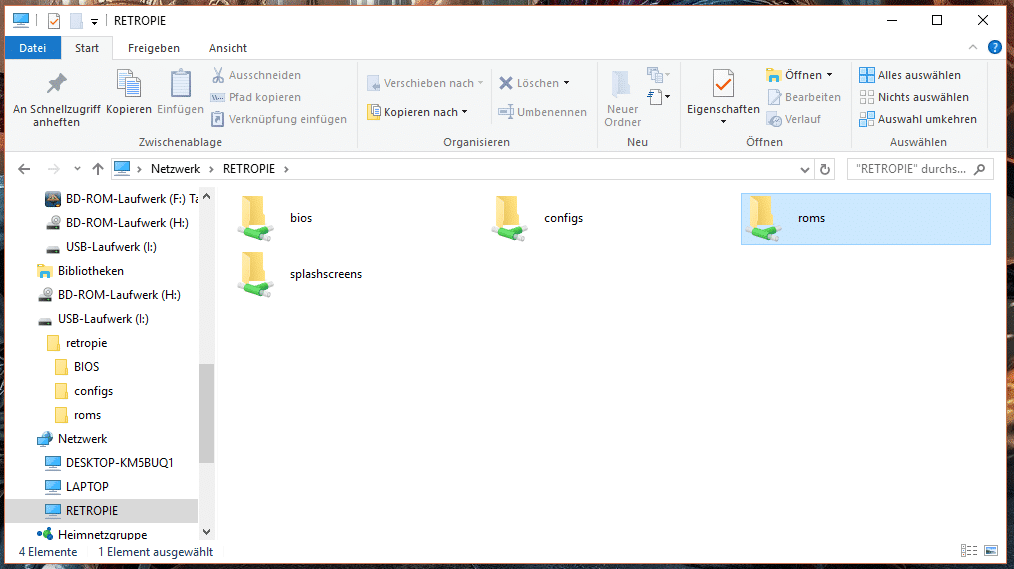Open address bar history dropdown
The height and width of the screenshot is (569, 1014).
click(x=804, y=169)
